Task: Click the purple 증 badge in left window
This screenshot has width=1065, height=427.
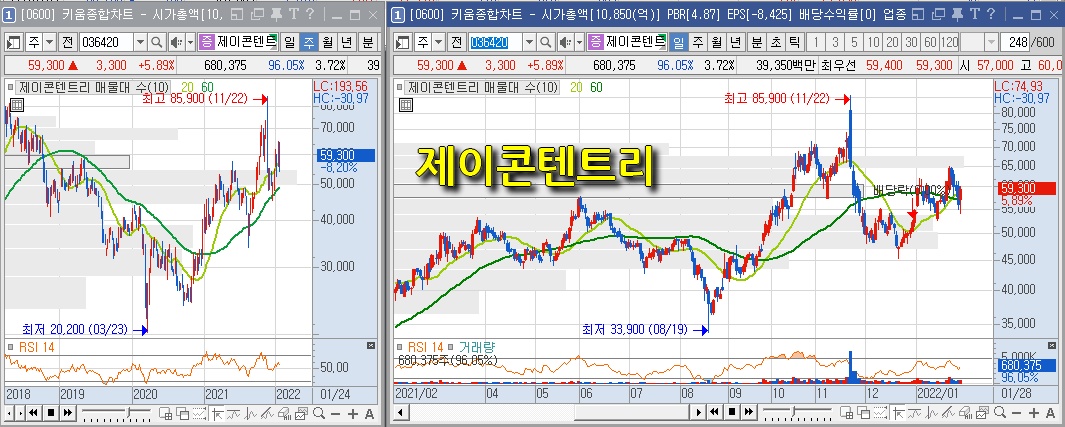Action: pyautogui.click(x=206, y=43)
